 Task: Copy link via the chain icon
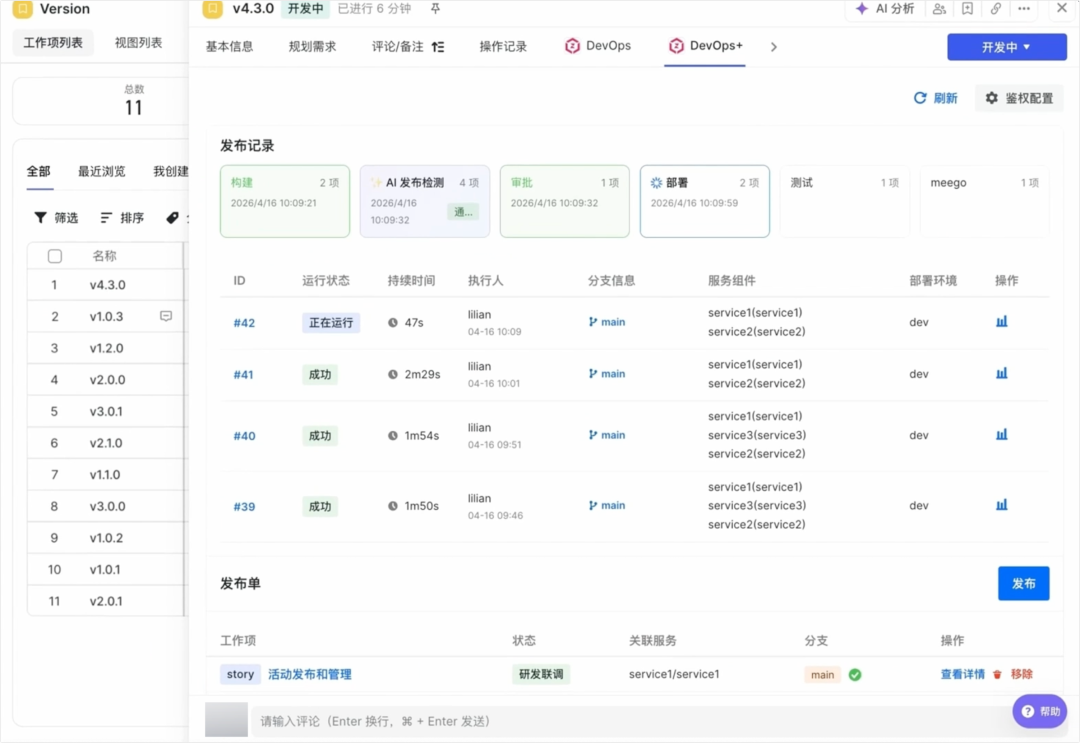tap(995, 9)
